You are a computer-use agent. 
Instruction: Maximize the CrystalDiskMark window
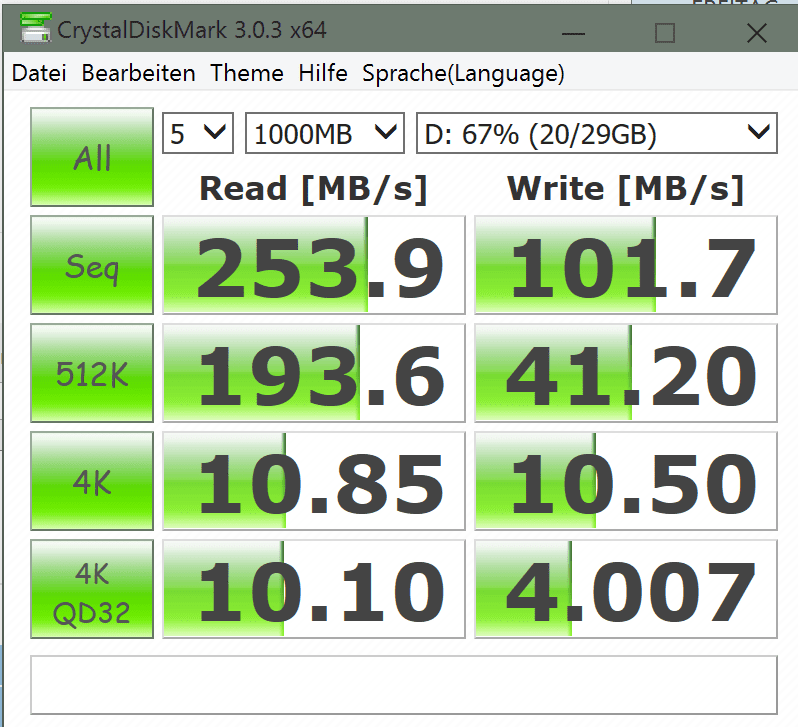[665, 34]
